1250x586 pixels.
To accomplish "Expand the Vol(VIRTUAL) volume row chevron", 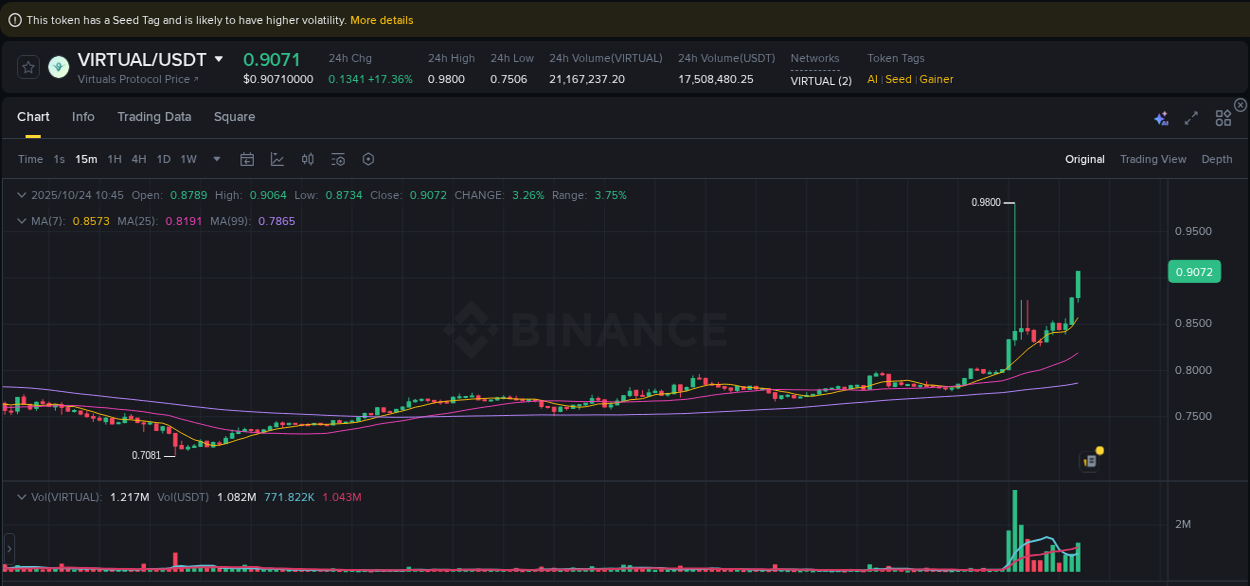I will pos(22,496).
